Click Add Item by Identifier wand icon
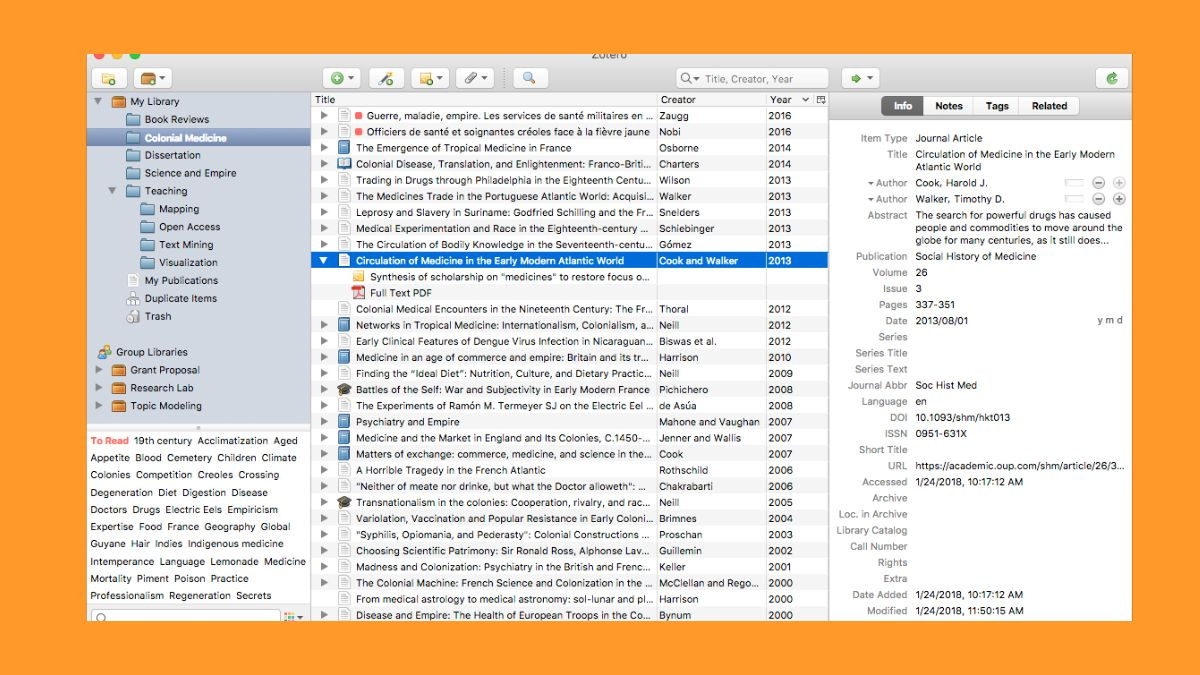1200x675 pixels. pos(386,78)
